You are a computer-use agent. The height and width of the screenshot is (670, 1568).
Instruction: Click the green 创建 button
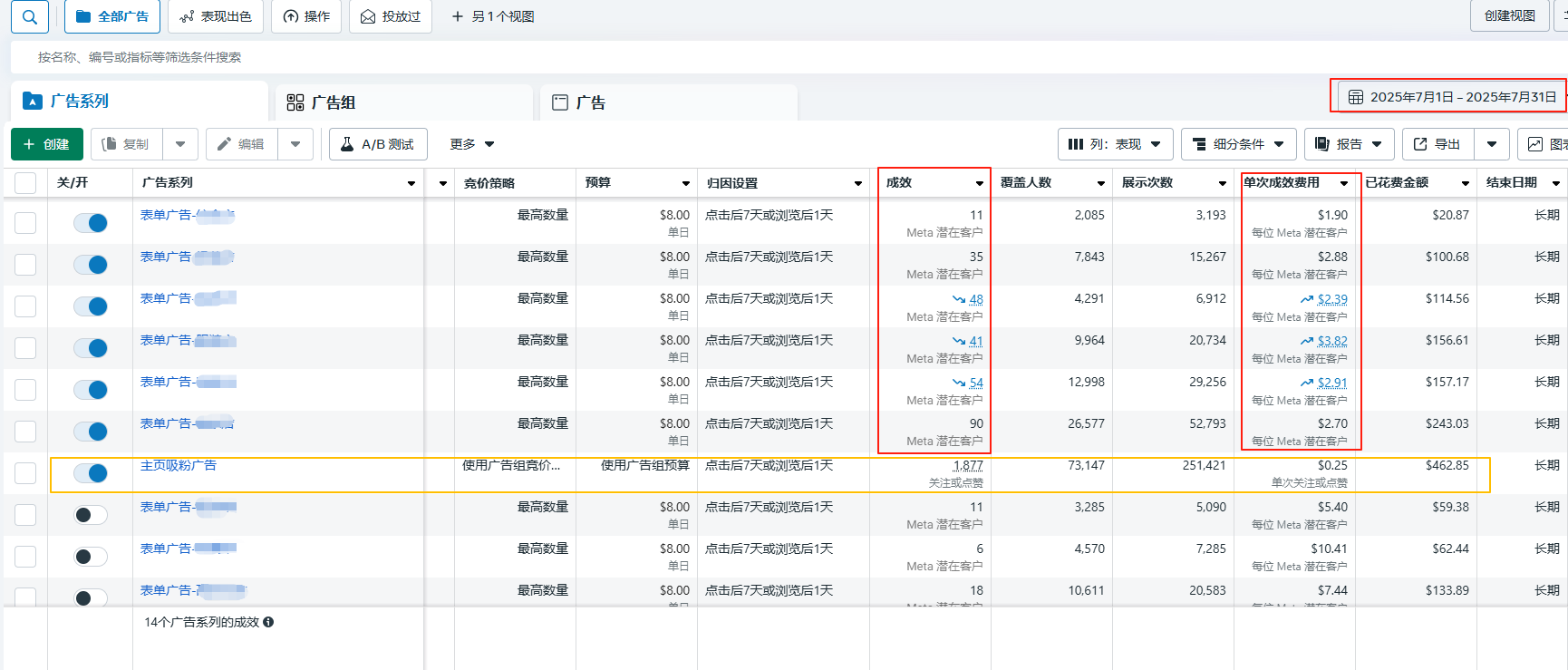tap(47, 144)
